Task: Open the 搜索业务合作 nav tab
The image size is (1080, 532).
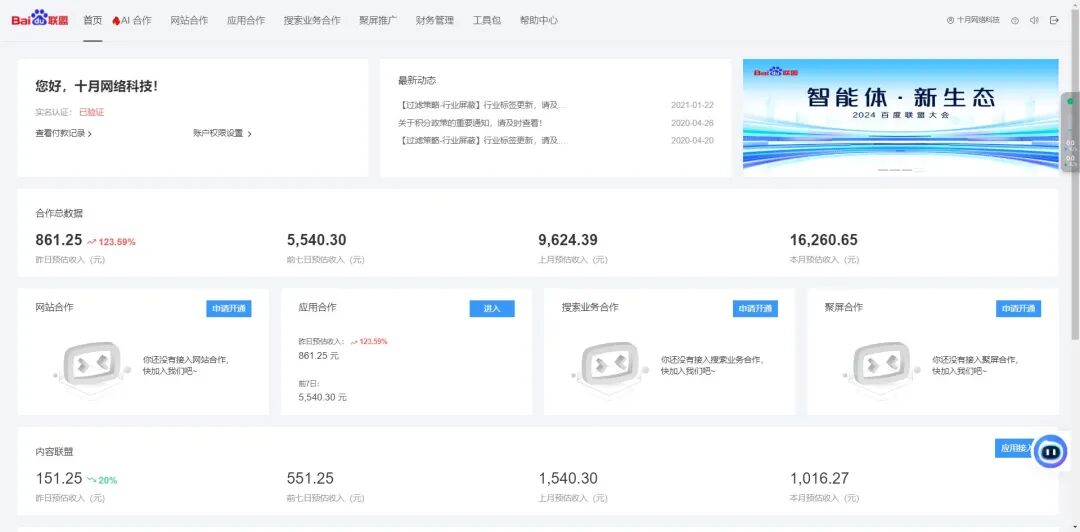Action: 311,20
